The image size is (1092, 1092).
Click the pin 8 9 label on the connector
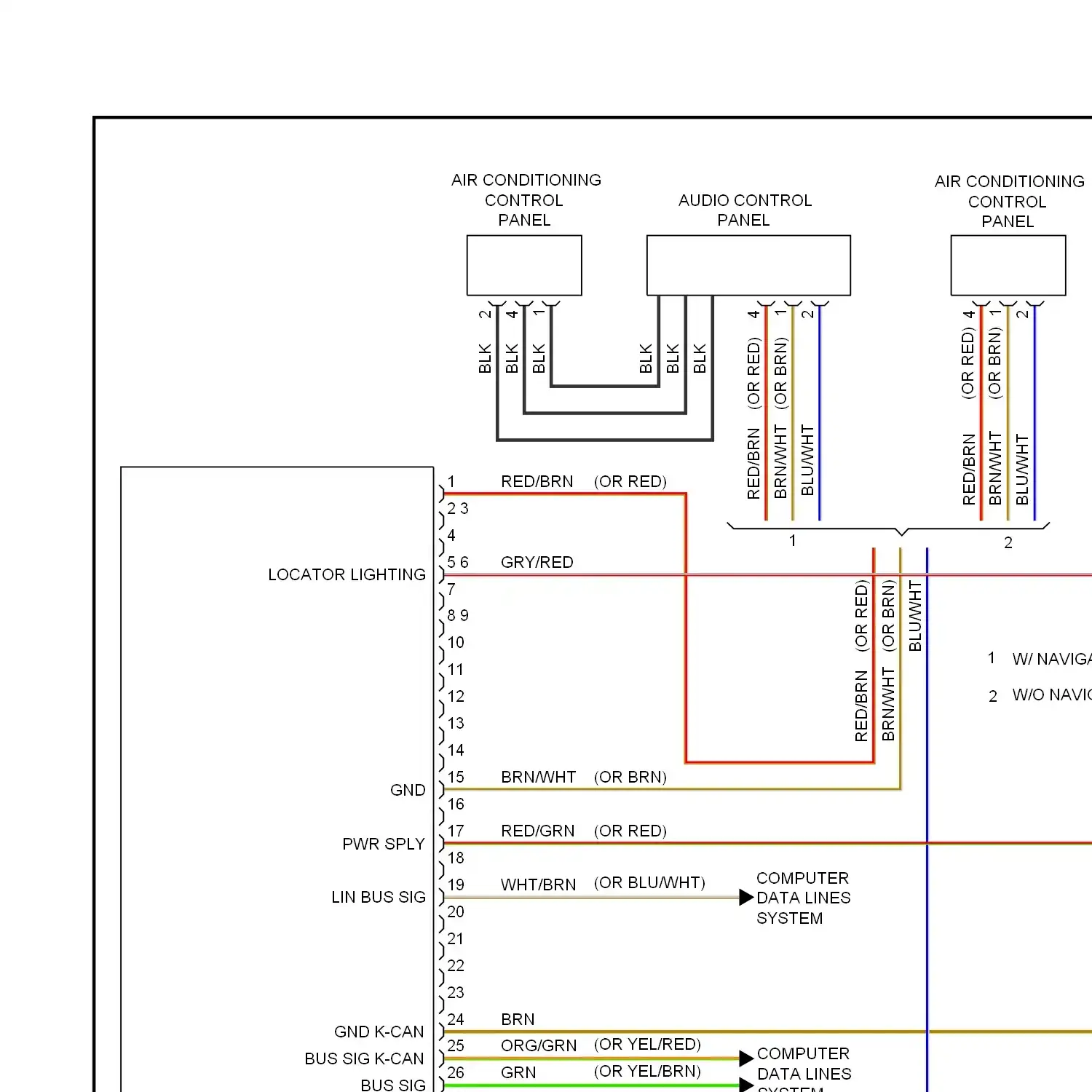(458, 615)
